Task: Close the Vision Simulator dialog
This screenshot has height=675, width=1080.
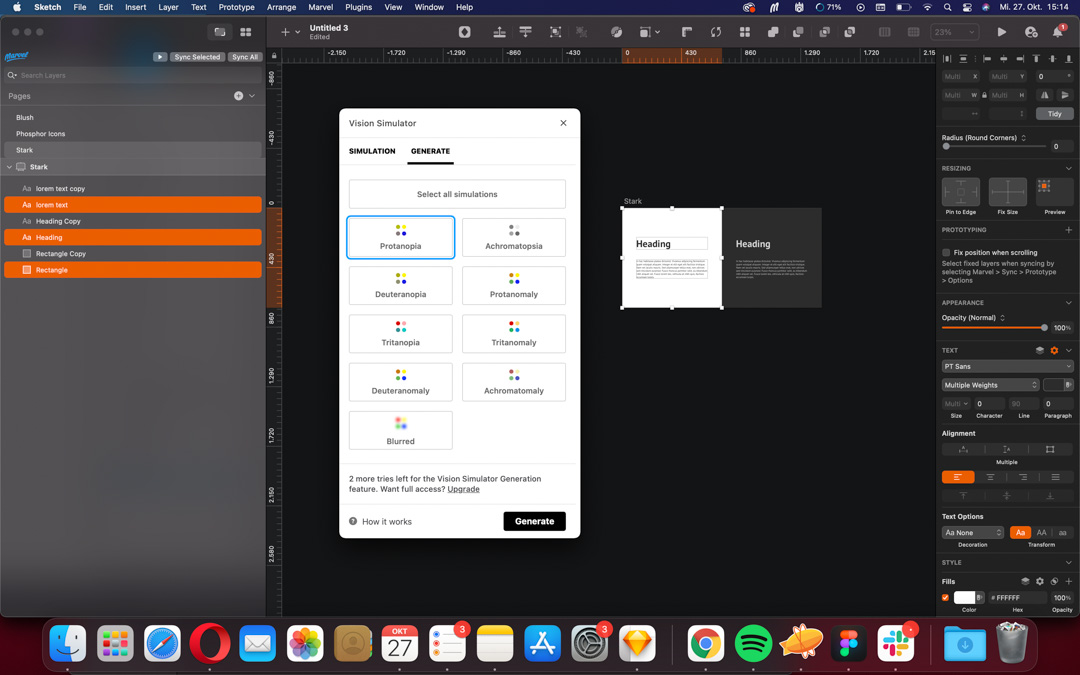Action: pos(563,123)
